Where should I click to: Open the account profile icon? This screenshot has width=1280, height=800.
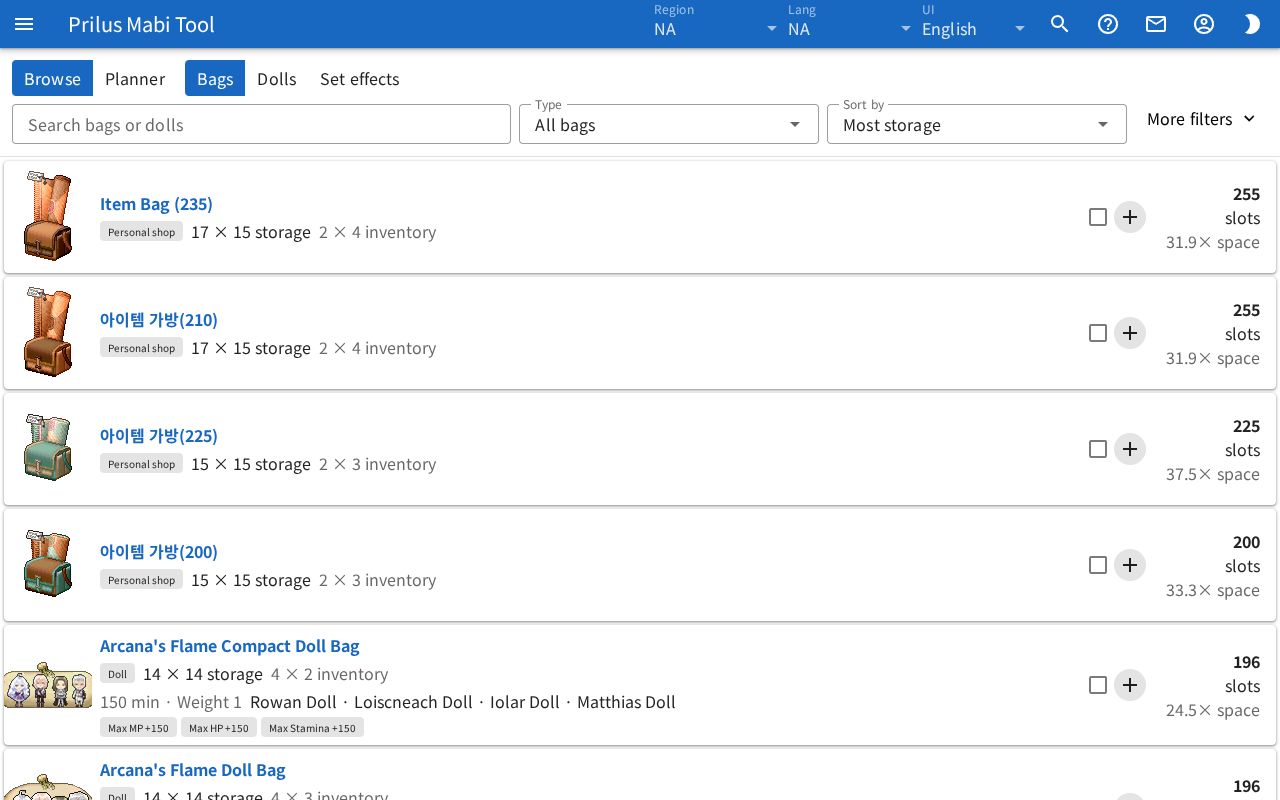(1204, 24)
